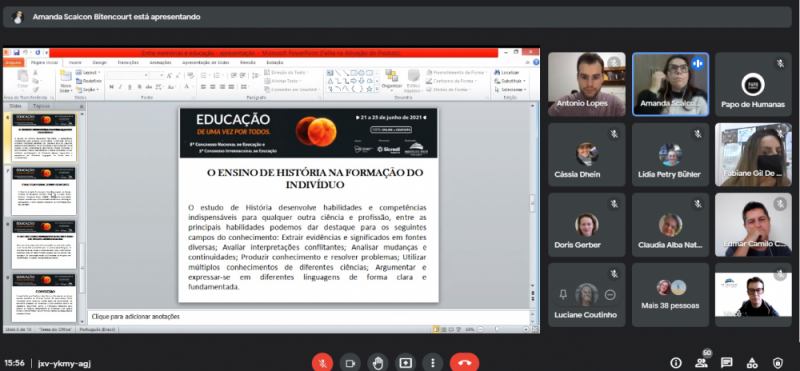Image resolution: width=800 pixels, height=371 pixels.
Task: Click the Organizar button
Action: point(391,80)
